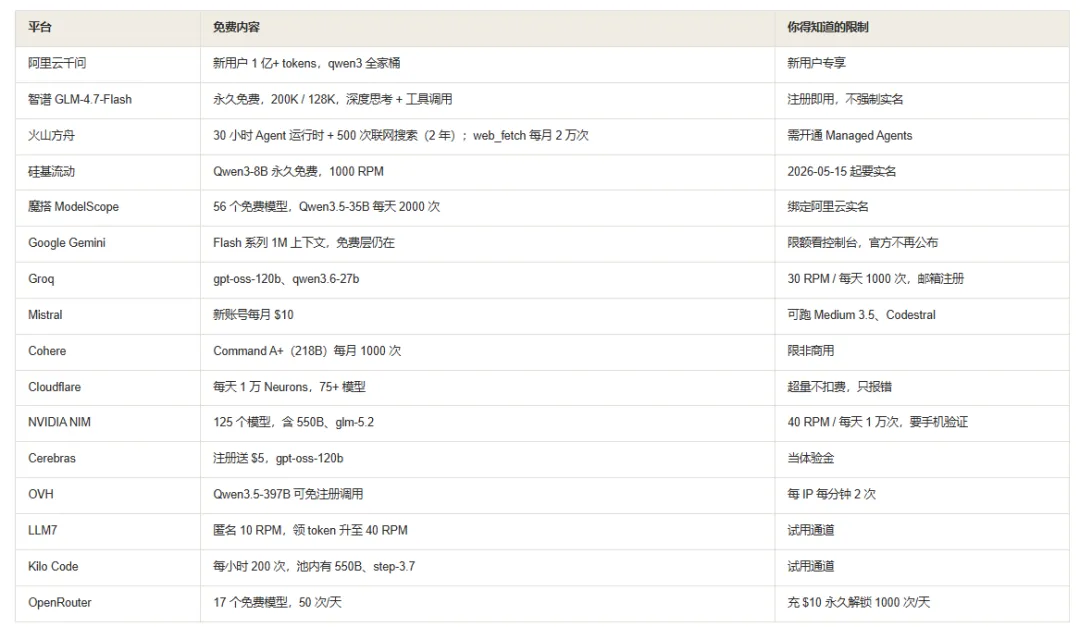Screen dimensions: 1080x627
Task: Click text 40 RPM / 每天 1 万次
Action: [x=843, y=422]
